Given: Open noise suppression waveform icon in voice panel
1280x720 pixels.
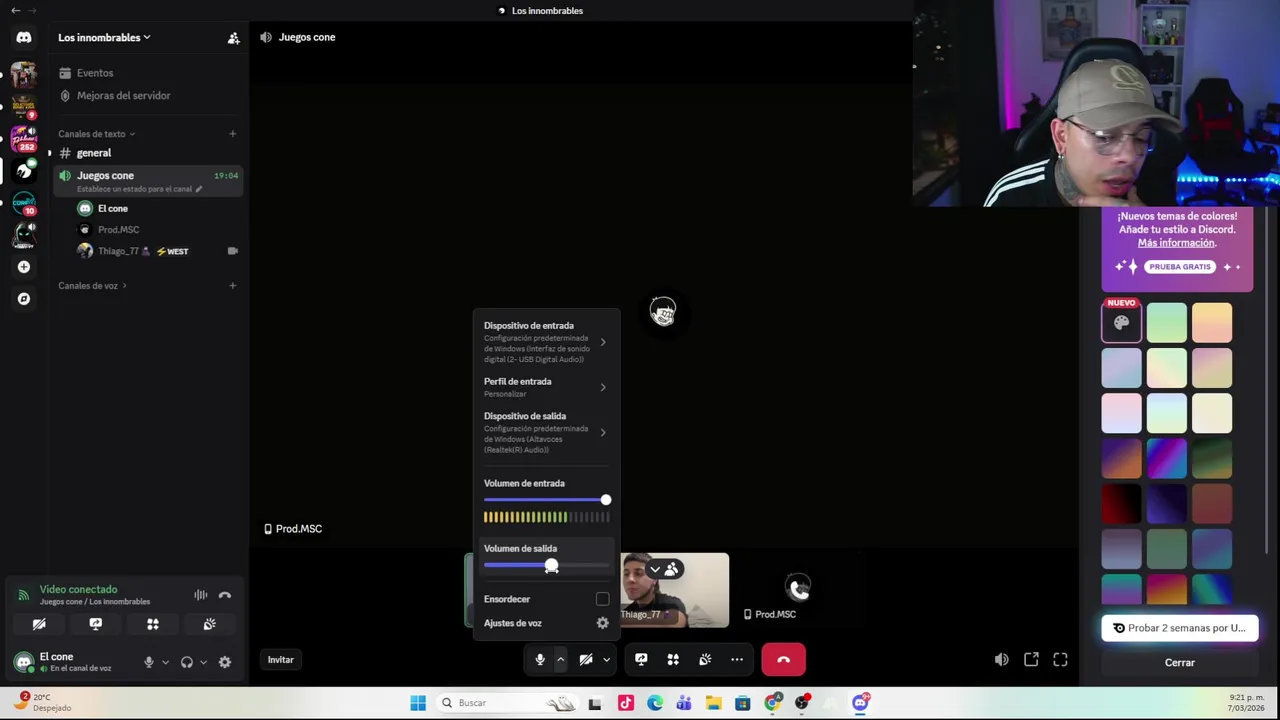Looking at the screenshot, I should pyautogui.click(x=201, y=595).
